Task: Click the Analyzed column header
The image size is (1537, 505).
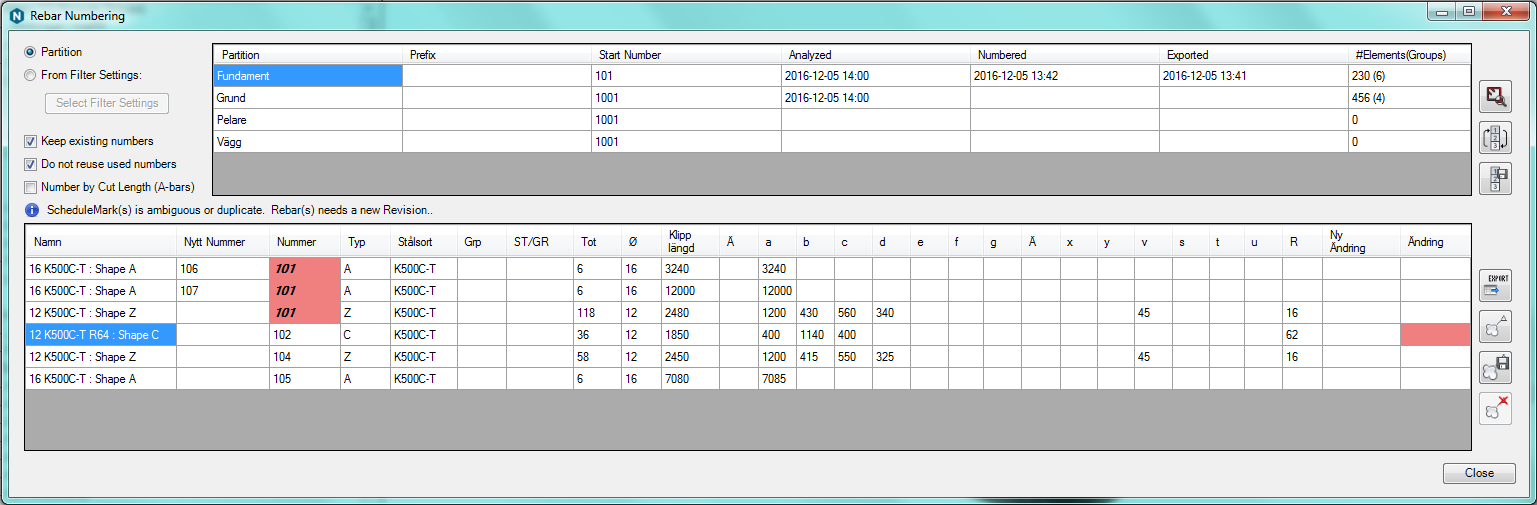Action: [875, 55]
